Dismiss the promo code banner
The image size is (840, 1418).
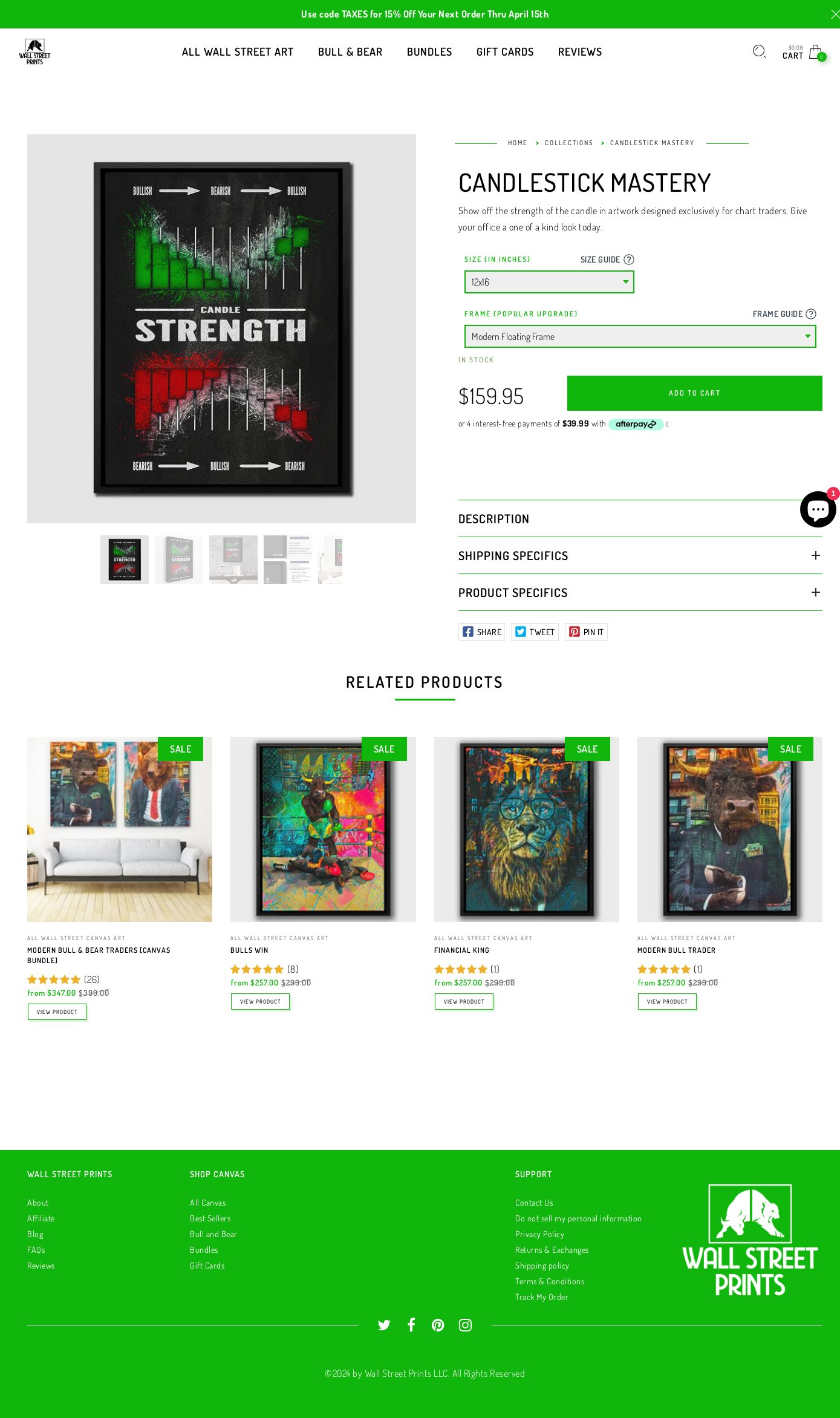tap(835, 14)
